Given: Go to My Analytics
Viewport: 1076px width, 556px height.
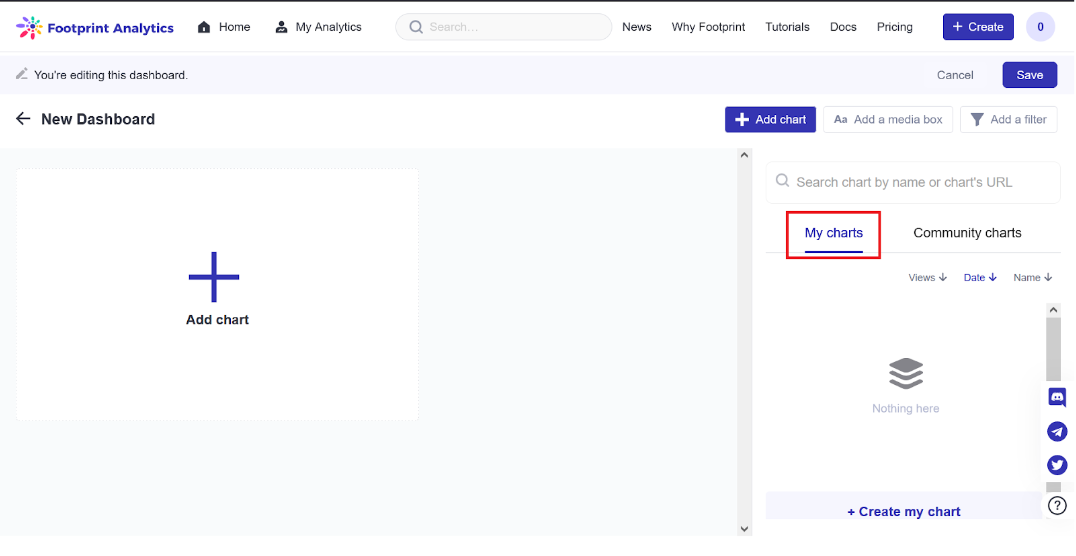Looking at the screenshot, I should pos(318,27).
